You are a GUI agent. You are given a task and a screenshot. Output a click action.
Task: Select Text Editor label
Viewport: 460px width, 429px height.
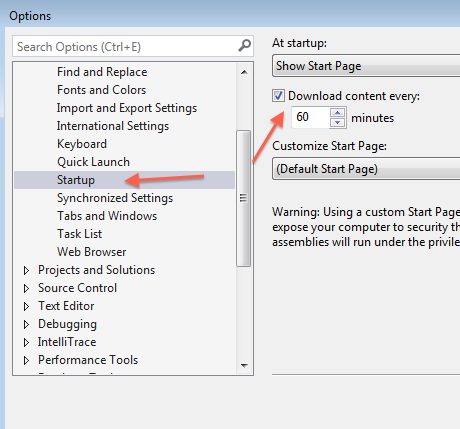[x=66, y=306]
